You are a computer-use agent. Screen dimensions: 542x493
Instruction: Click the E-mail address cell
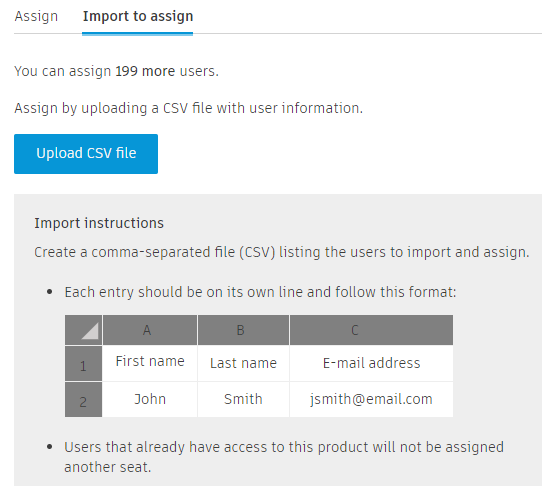point(371,363)
